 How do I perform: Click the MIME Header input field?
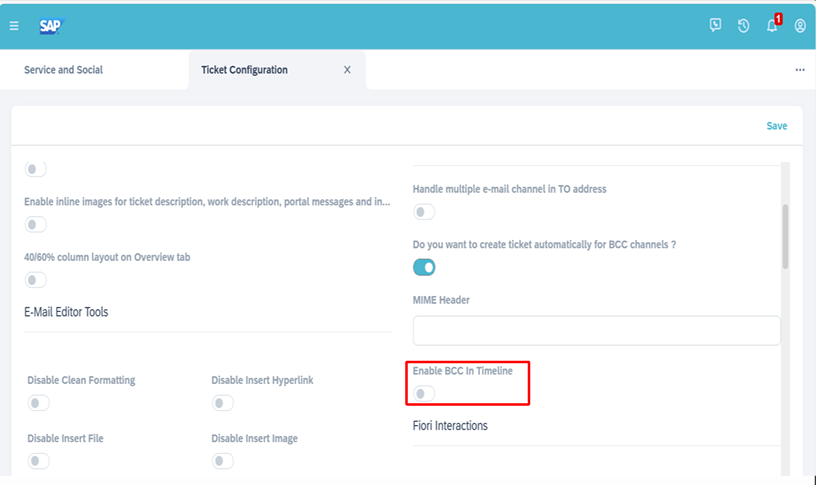click(x=596, y=330)
